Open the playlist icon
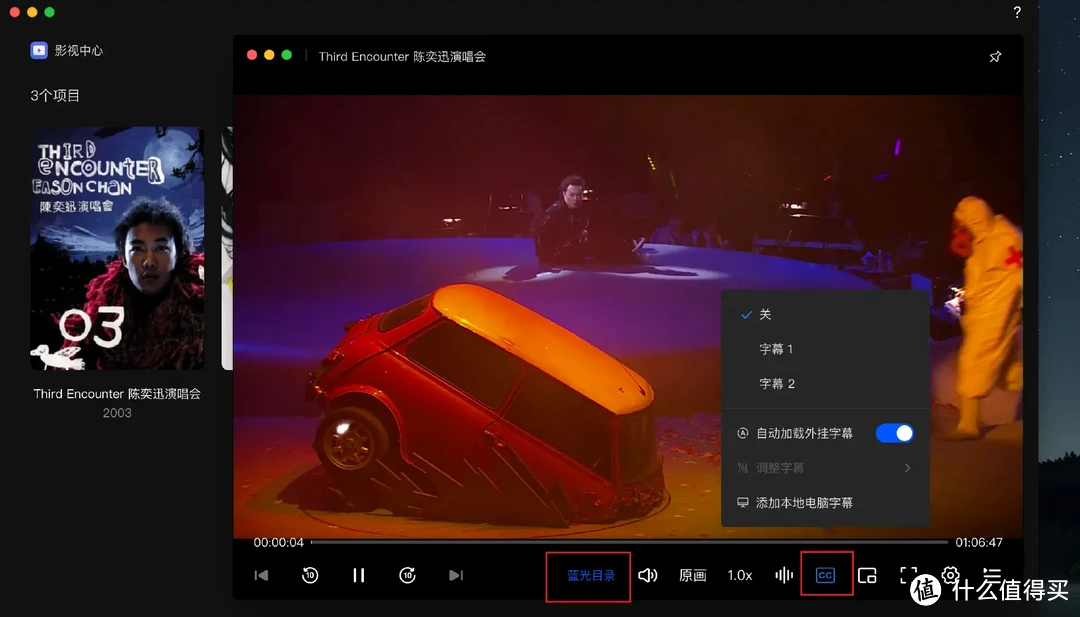This screenshot has height=617, width=1080. [x=992, y=575]
